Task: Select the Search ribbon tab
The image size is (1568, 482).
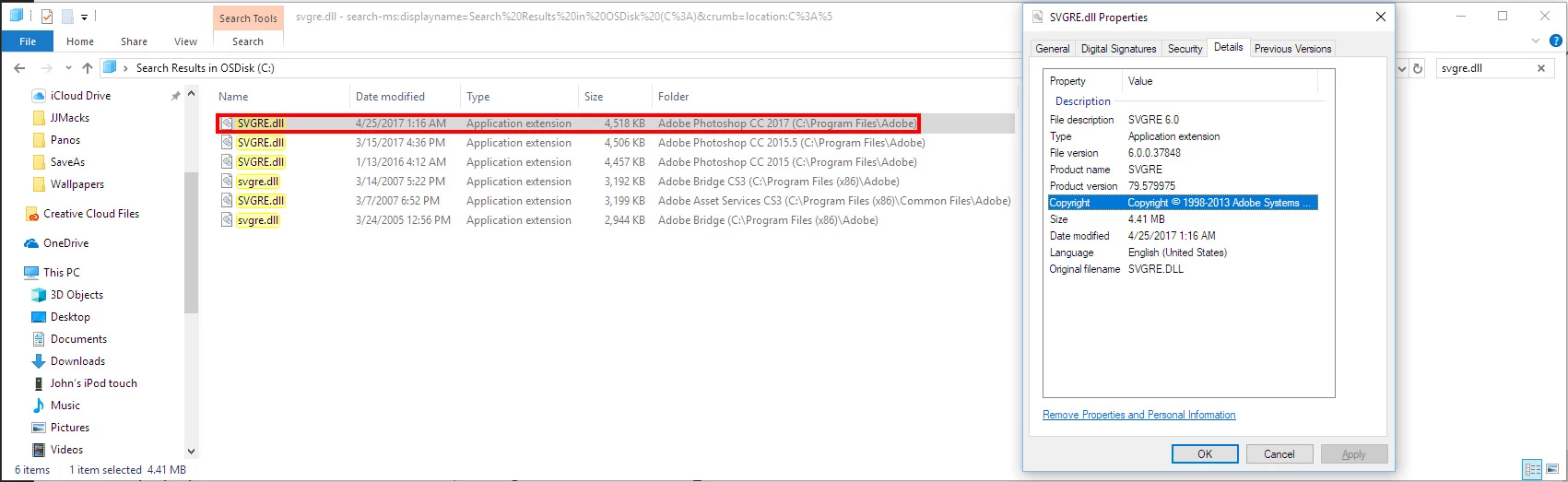Action: coord(248,41)
